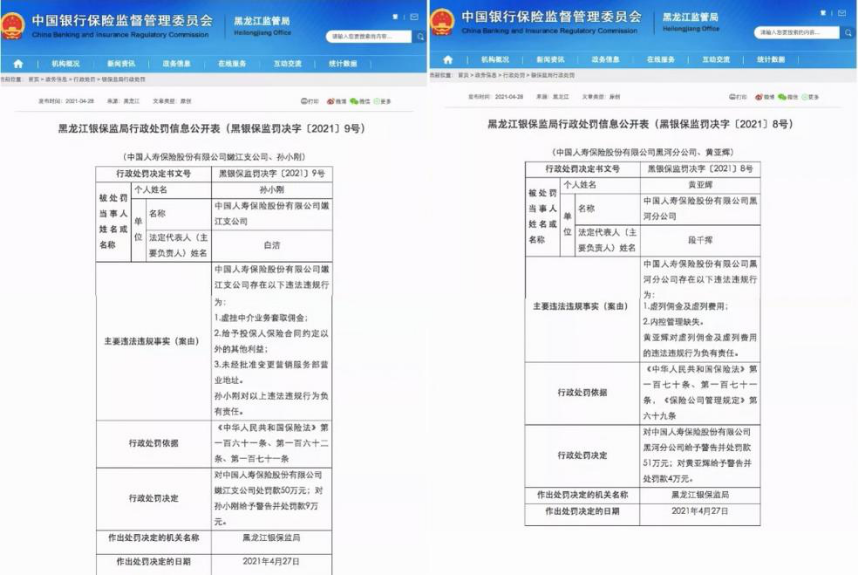This screenshot has width=859, height=576.
Task: Click the national emblem logo on the 9号 page
Action: (13, 25)
